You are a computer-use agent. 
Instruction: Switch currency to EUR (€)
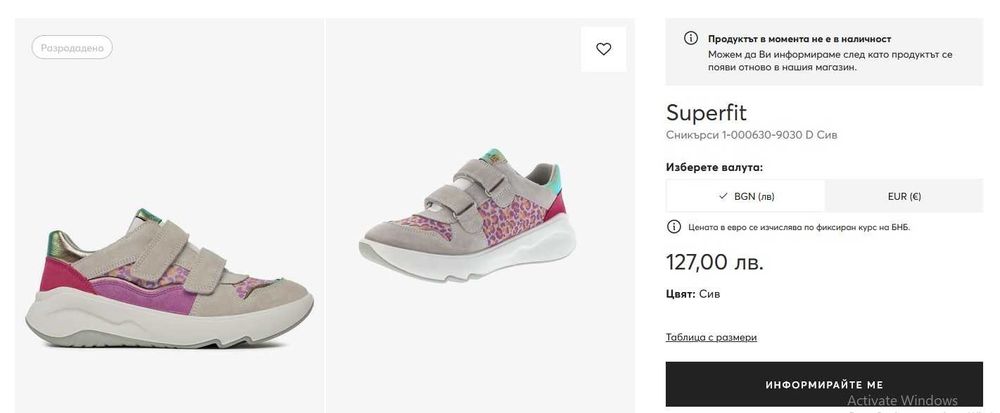[903, 196]
